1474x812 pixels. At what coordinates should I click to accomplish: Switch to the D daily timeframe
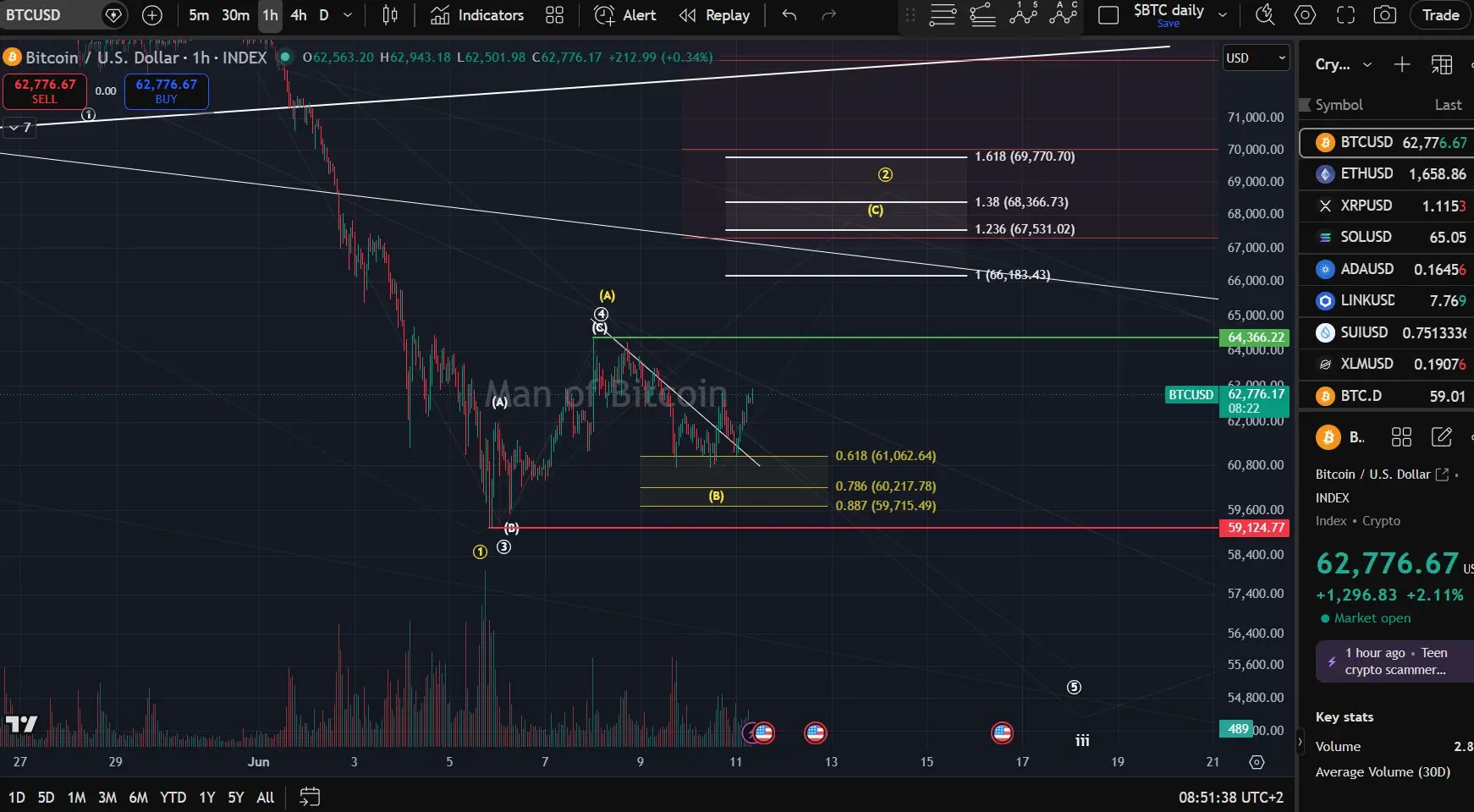[323, 15]
